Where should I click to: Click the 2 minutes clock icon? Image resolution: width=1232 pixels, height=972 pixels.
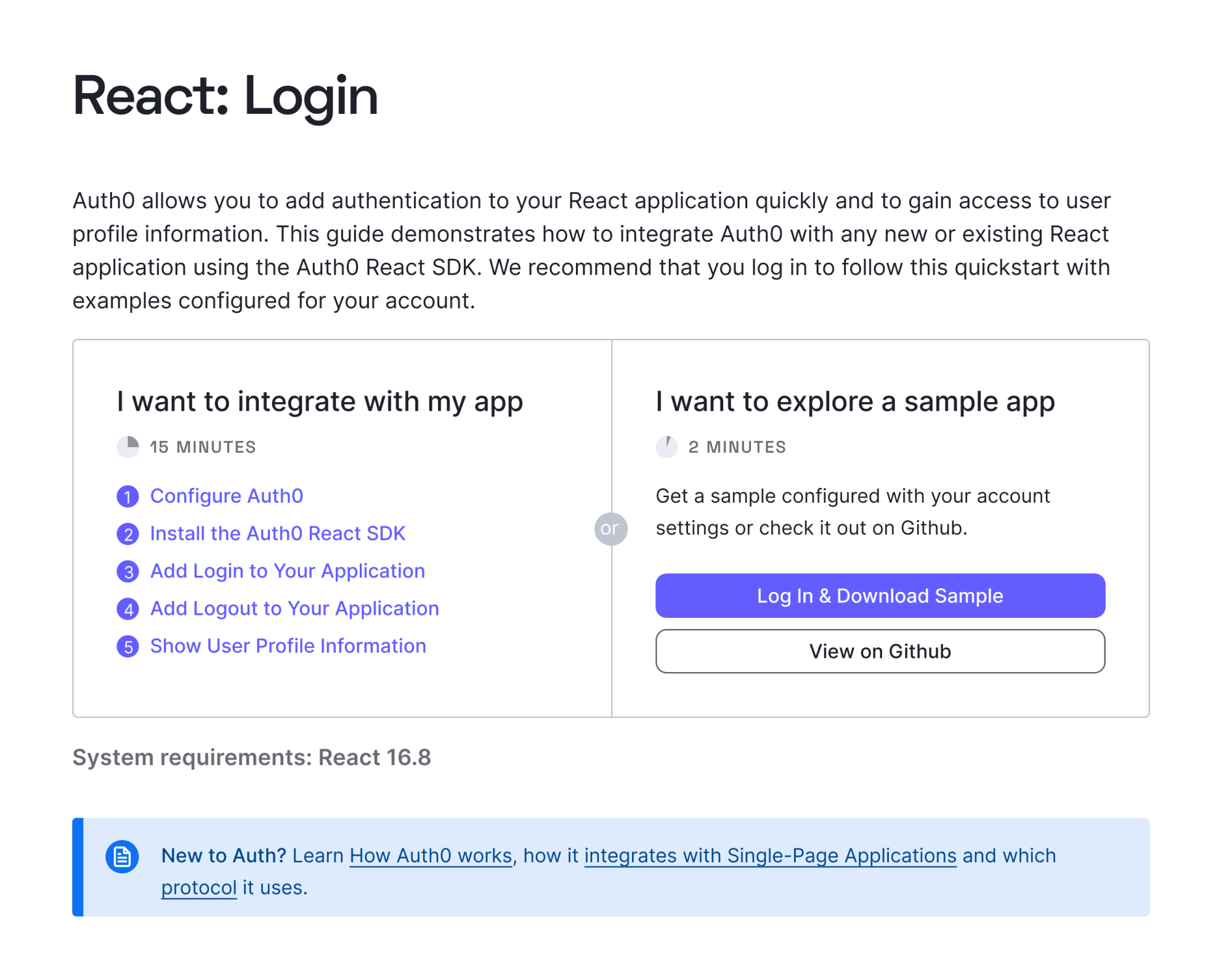pyautogui.click(x=667, y=447)
